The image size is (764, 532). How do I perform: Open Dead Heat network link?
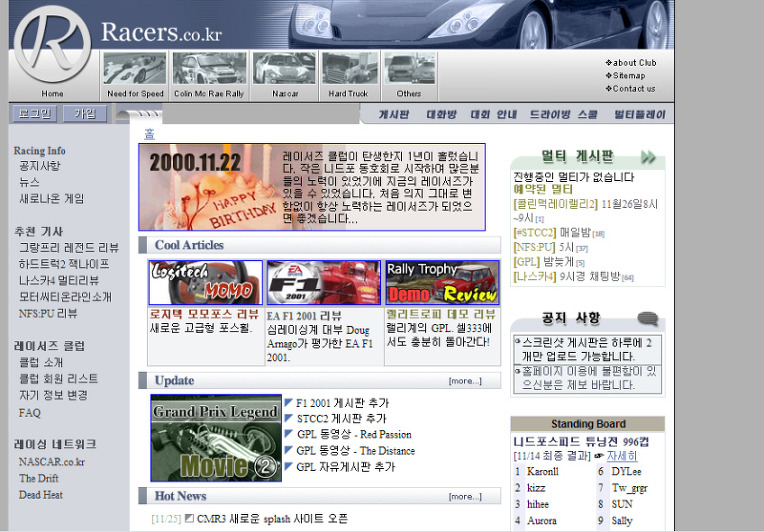click(x=41, y=495)
